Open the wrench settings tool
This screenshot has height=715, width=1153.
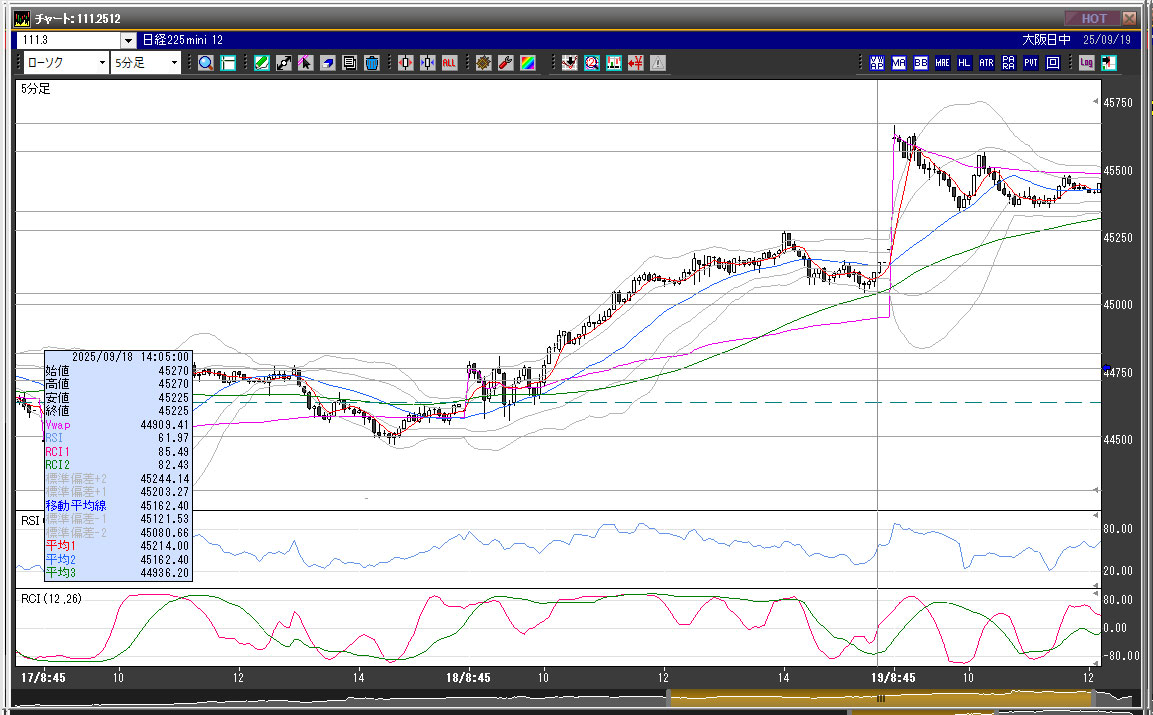[x=505, y=62]
